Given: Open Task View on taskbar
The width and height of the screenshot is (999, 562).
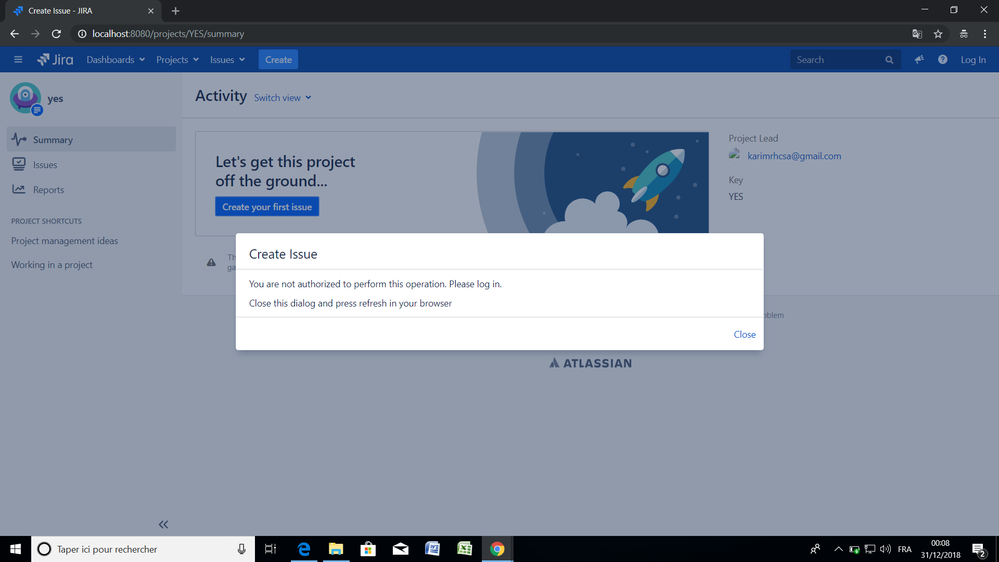Looking at the screenshot, I should point(270,549).
